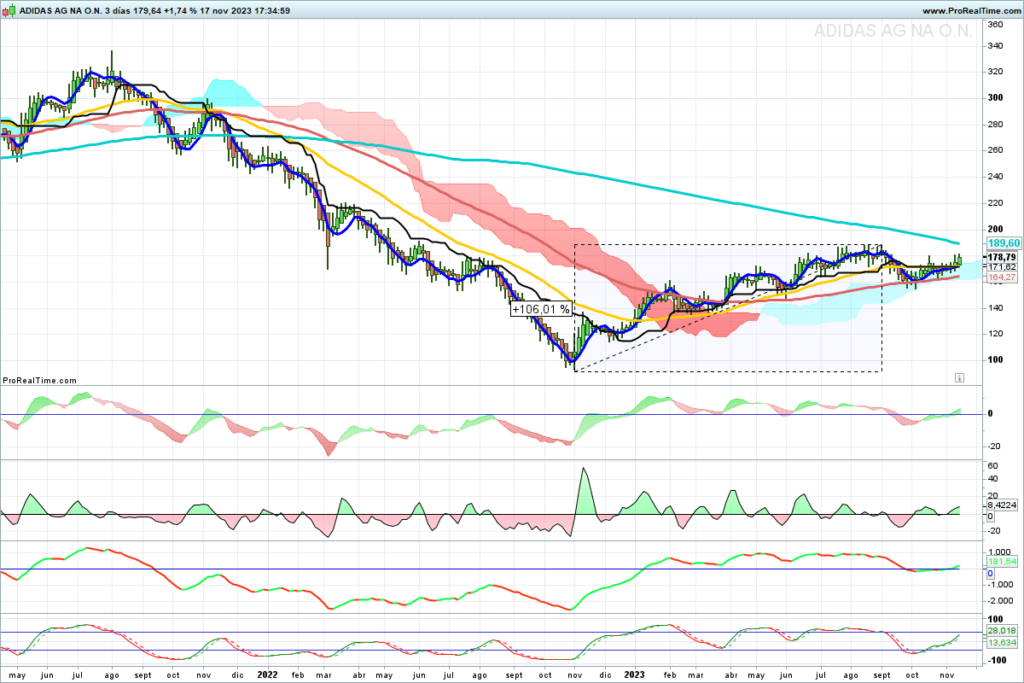Click the 360 price level on the axis
The image size is (1024, 683).
click(x=995, y=24)
